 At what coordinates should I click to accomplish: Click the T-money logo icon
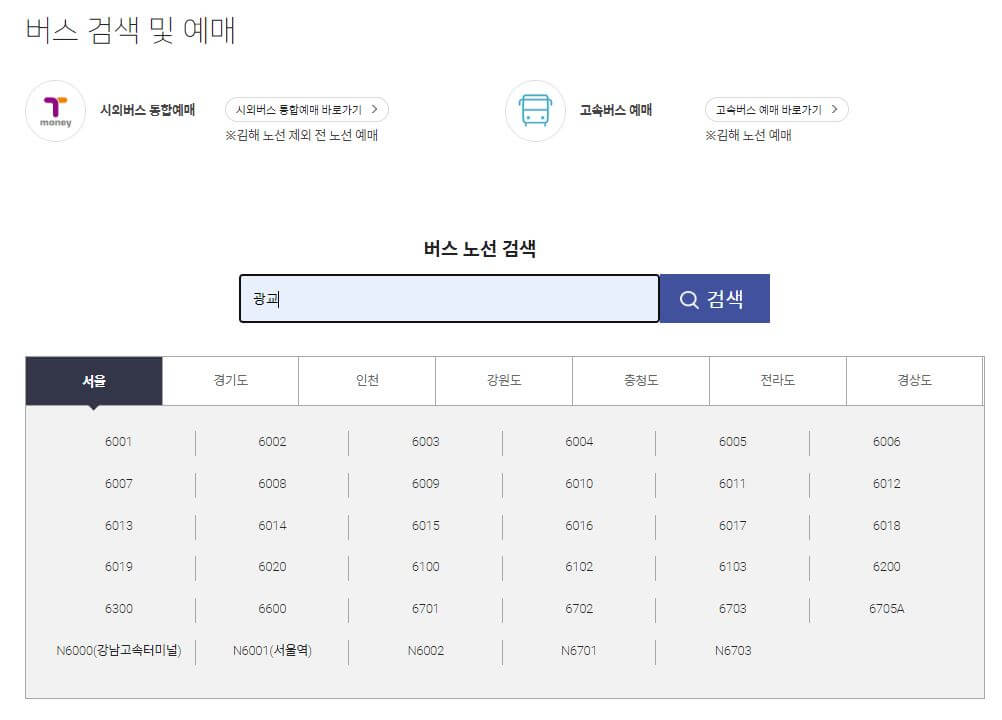(x=55, y=111)
